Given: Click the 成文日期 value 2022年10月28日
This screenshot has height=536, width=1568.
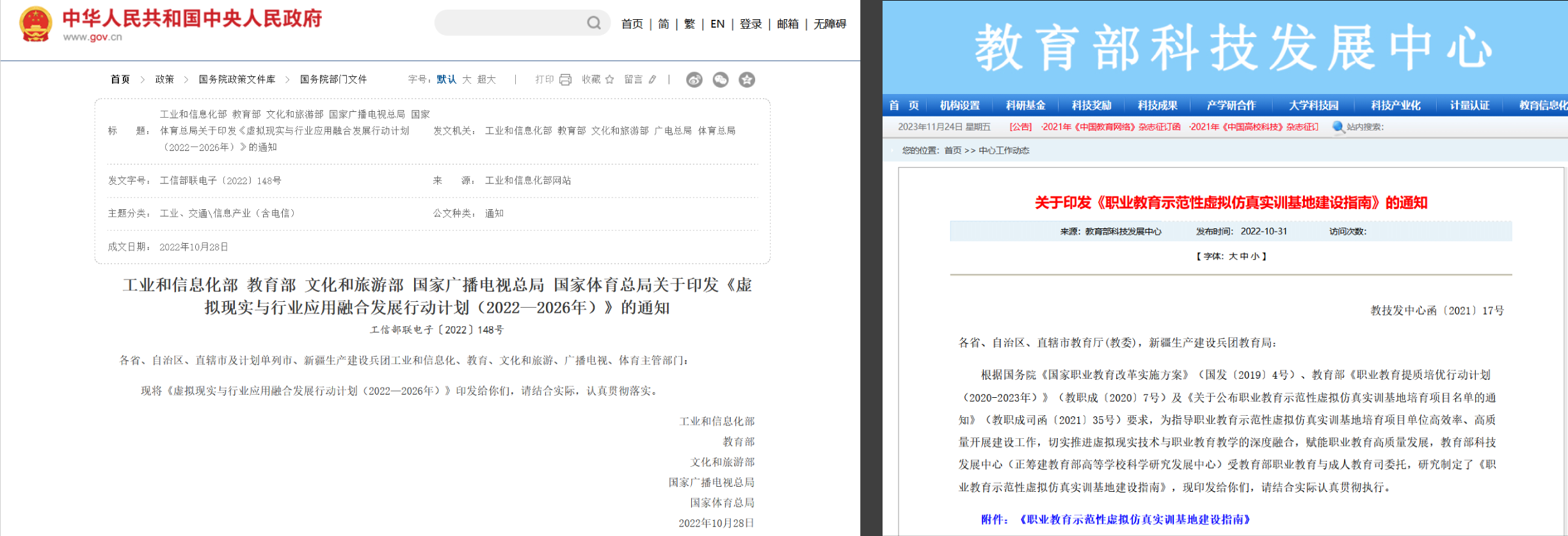Looking at the screenshot, I should pos(194,247).
